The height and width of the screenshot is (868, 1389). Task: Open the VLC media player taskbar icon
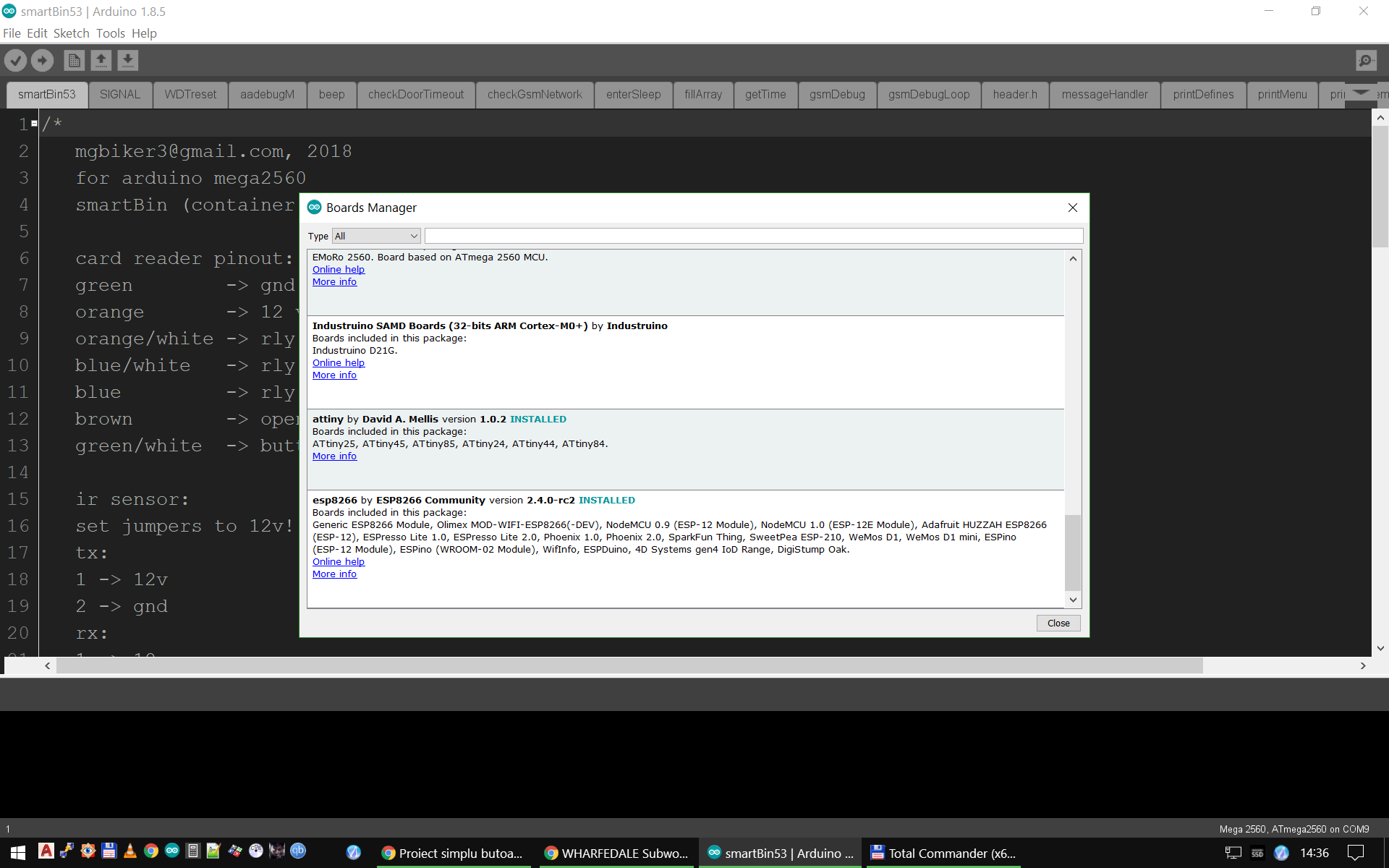[x=130, y=851]
